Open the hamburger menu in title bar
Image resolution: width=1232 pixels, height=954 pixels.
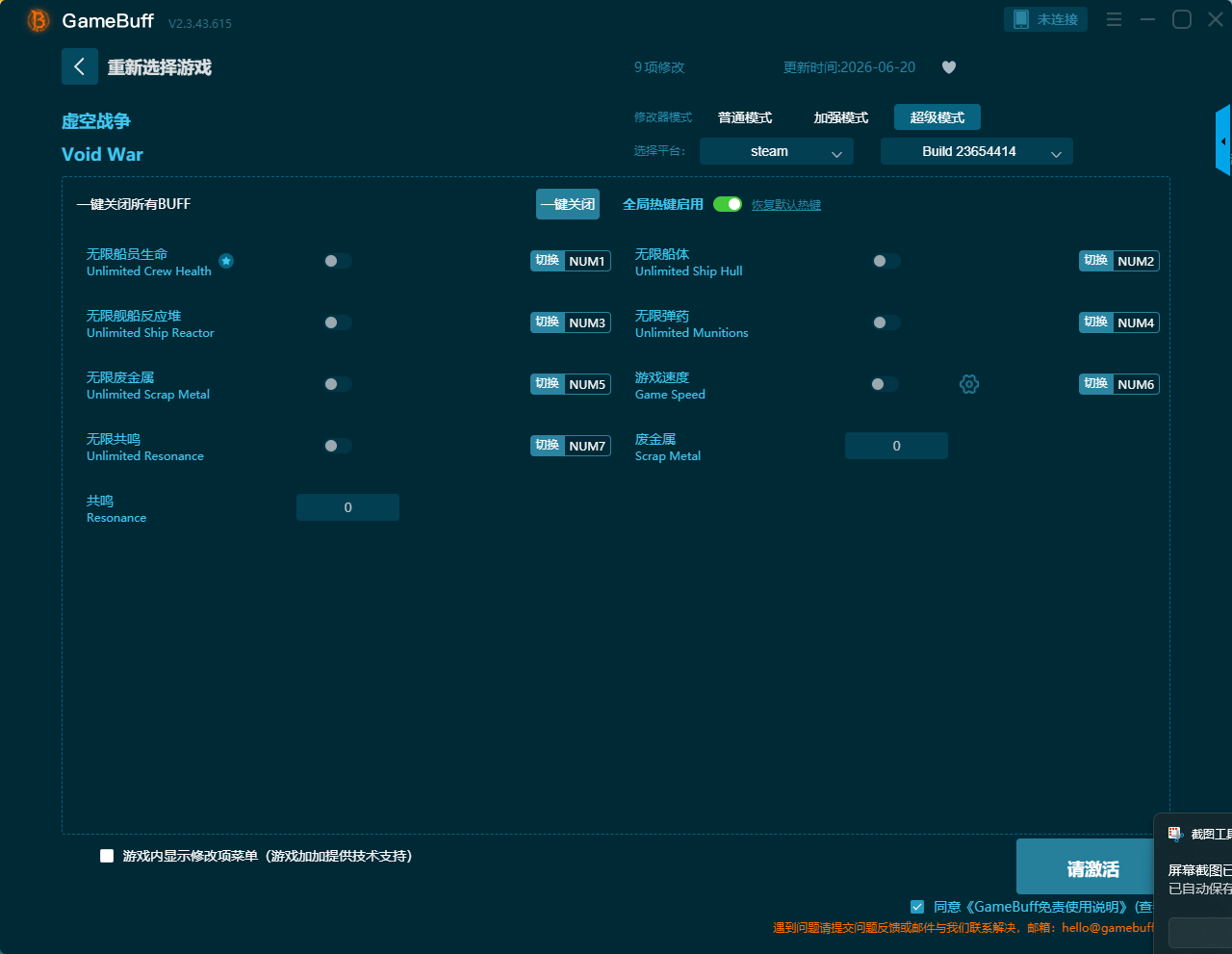1114,19
